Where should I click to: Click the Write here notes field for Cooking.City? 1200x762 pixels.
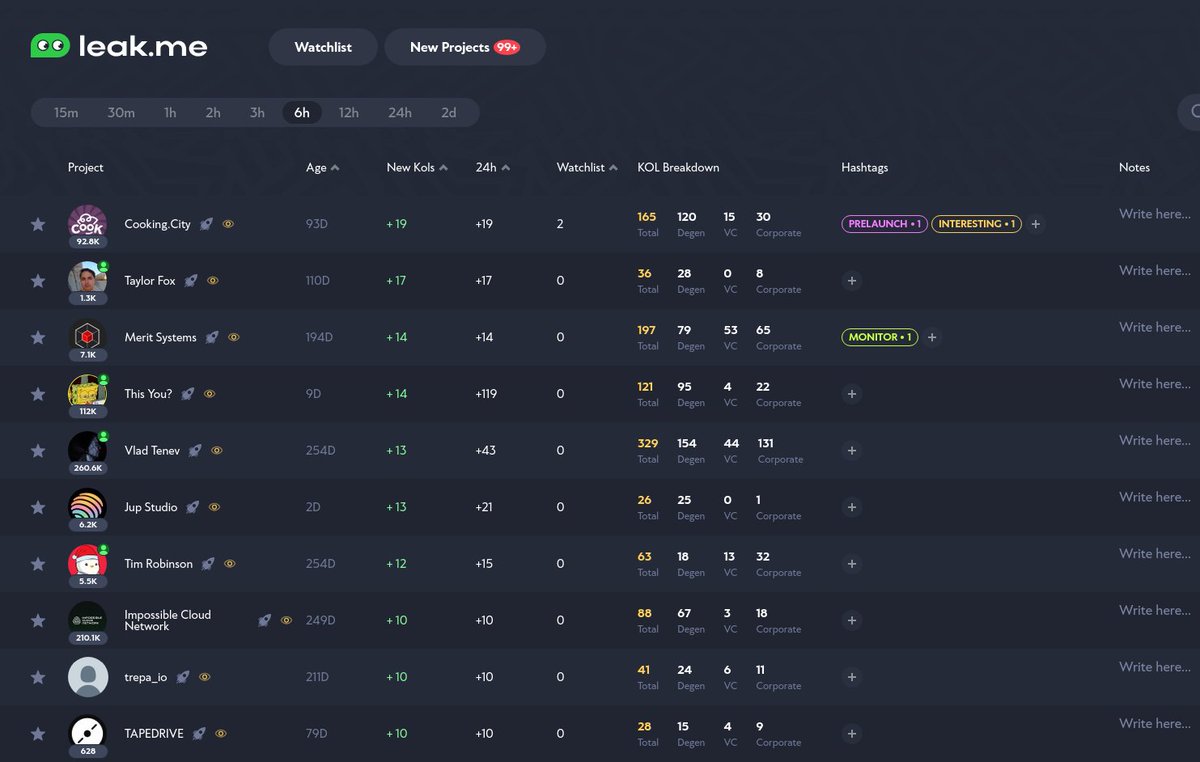coord(1153,214)
